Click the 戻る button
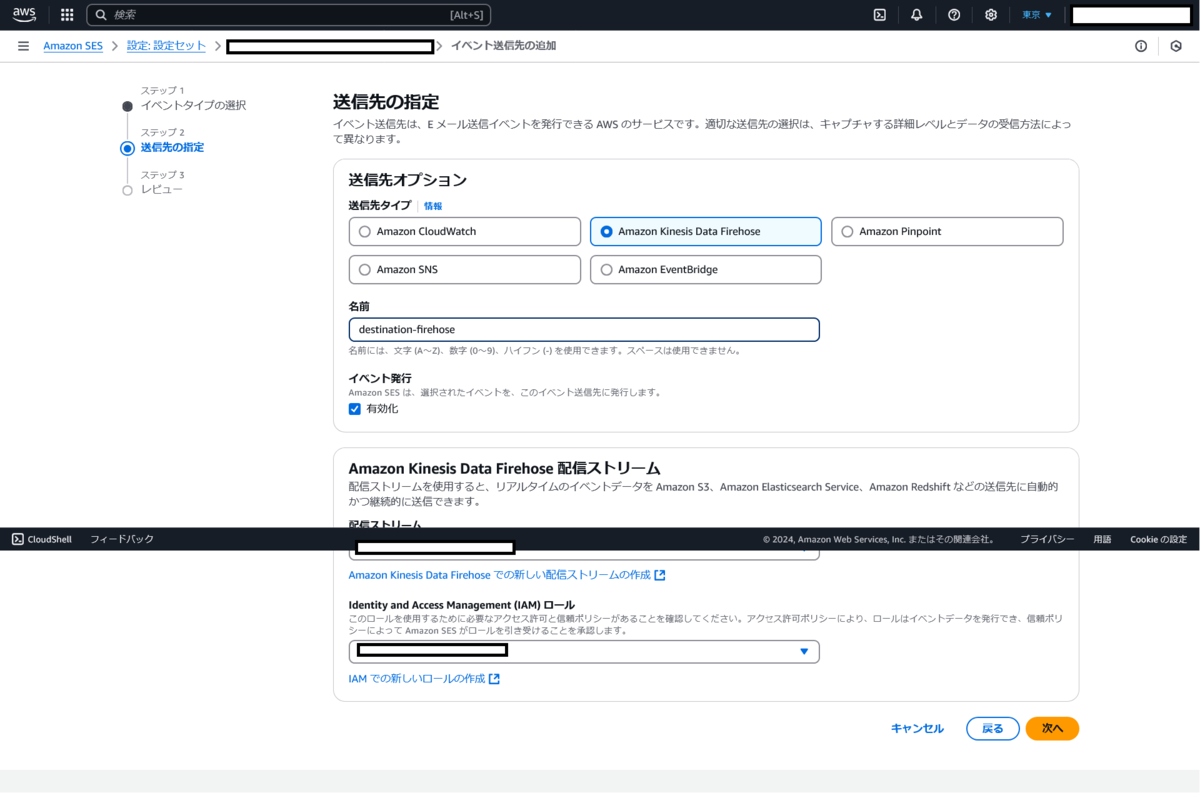Viewport: 1200px width, 793px height. coord(992,729)
